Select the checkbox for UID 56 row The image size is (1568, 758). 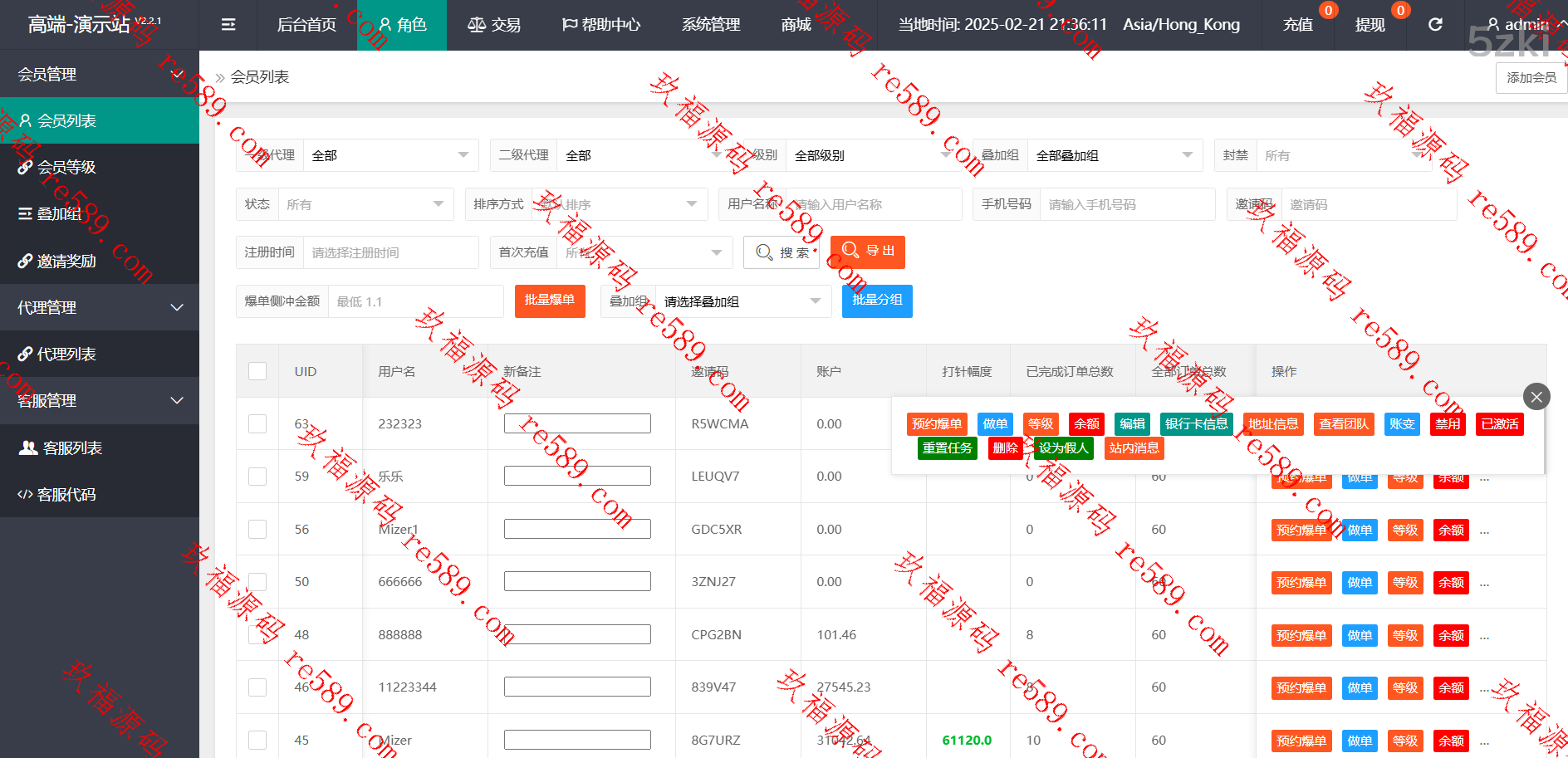(257, 530)
